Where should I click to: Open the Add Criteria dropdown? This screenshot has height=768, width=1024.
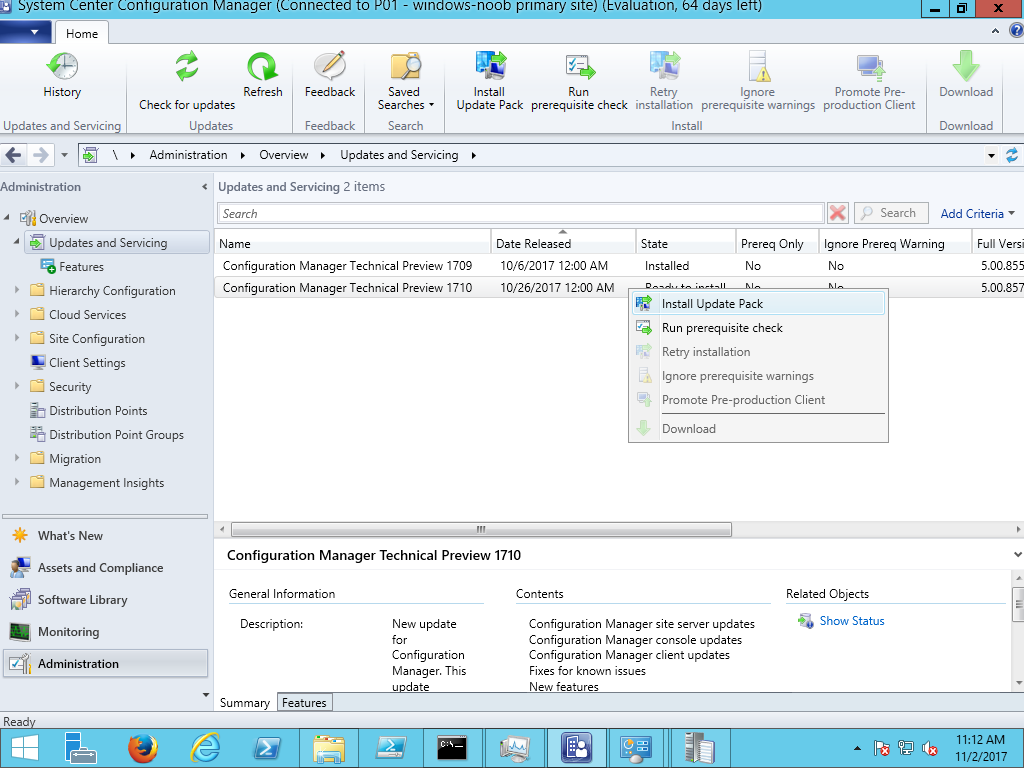pyautogui.click(x=977, y=214)
